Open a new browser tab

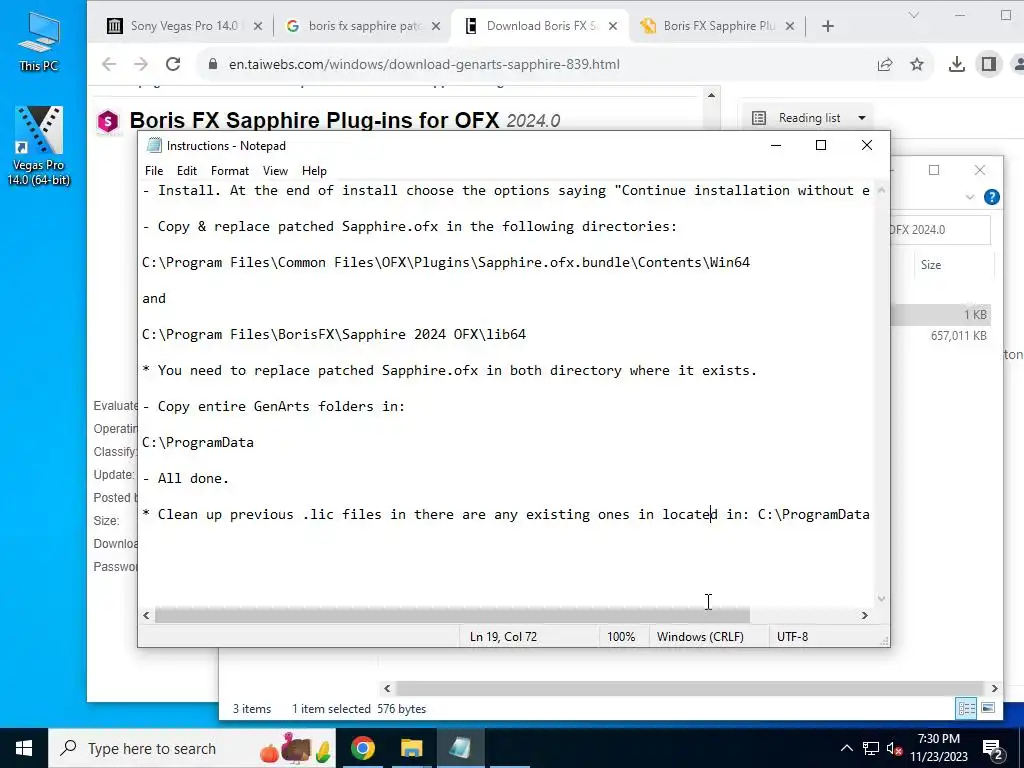tap(827, 26)
